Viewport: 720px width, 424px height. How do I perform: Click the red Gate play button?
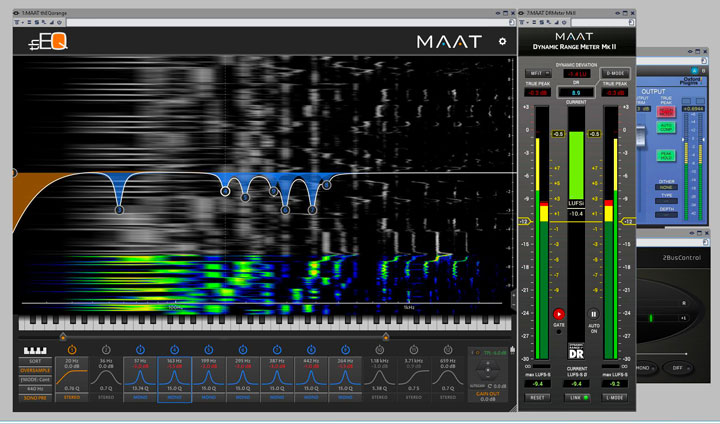tap(559, 314)
